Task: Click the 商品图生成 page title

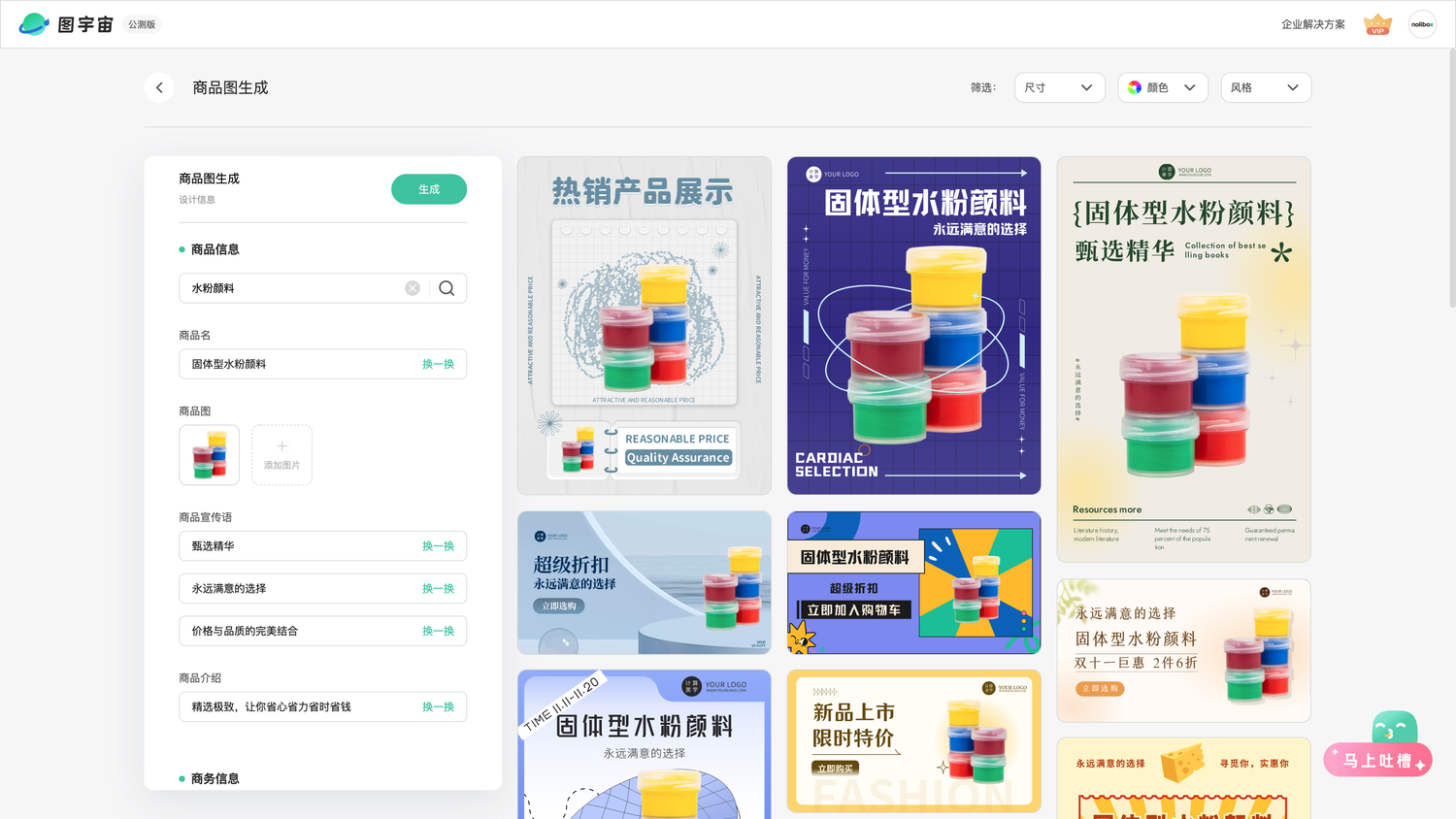Action: point(230,87)
